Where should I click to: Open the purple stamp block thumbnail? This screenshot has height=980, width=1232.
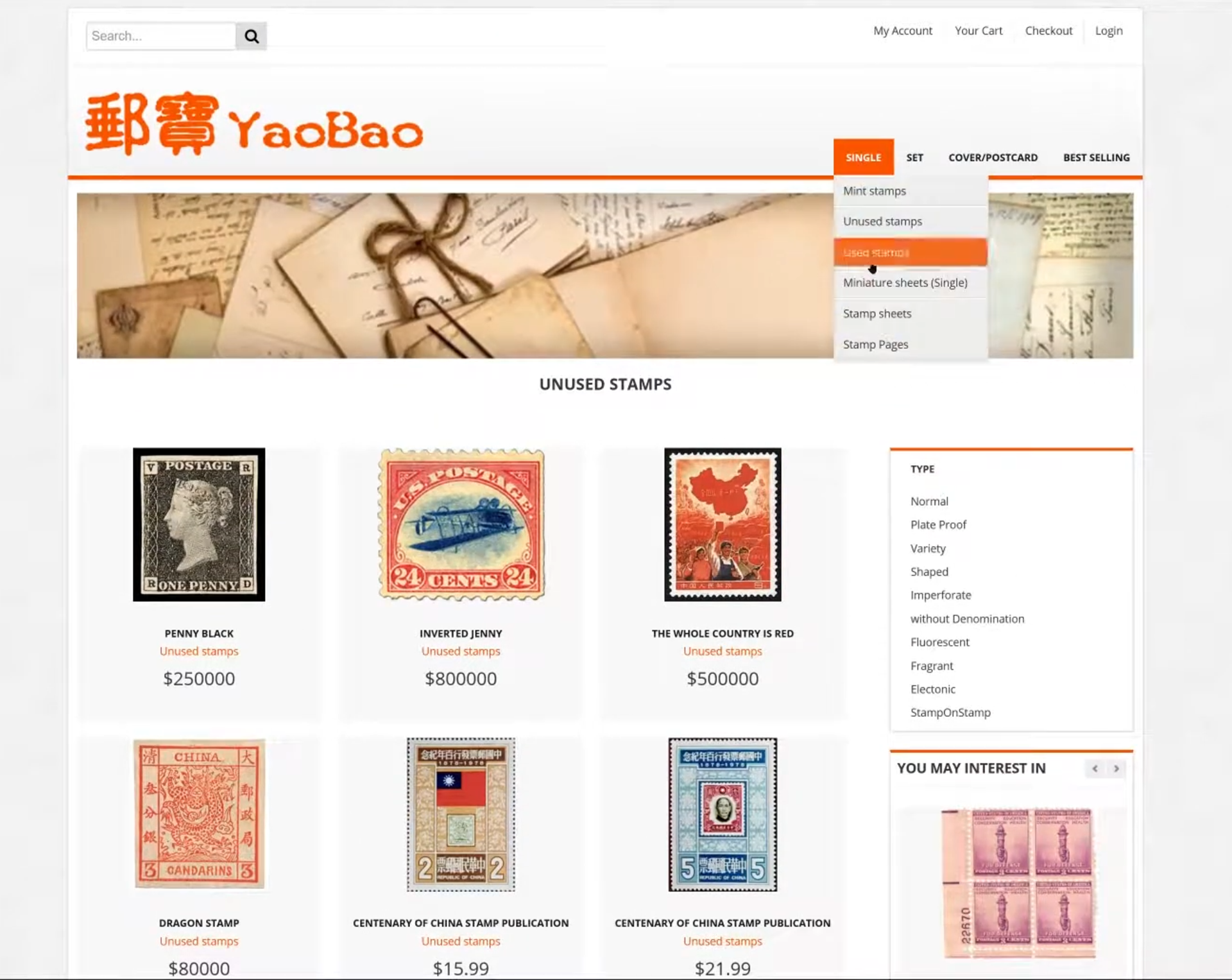point(1016,882)
